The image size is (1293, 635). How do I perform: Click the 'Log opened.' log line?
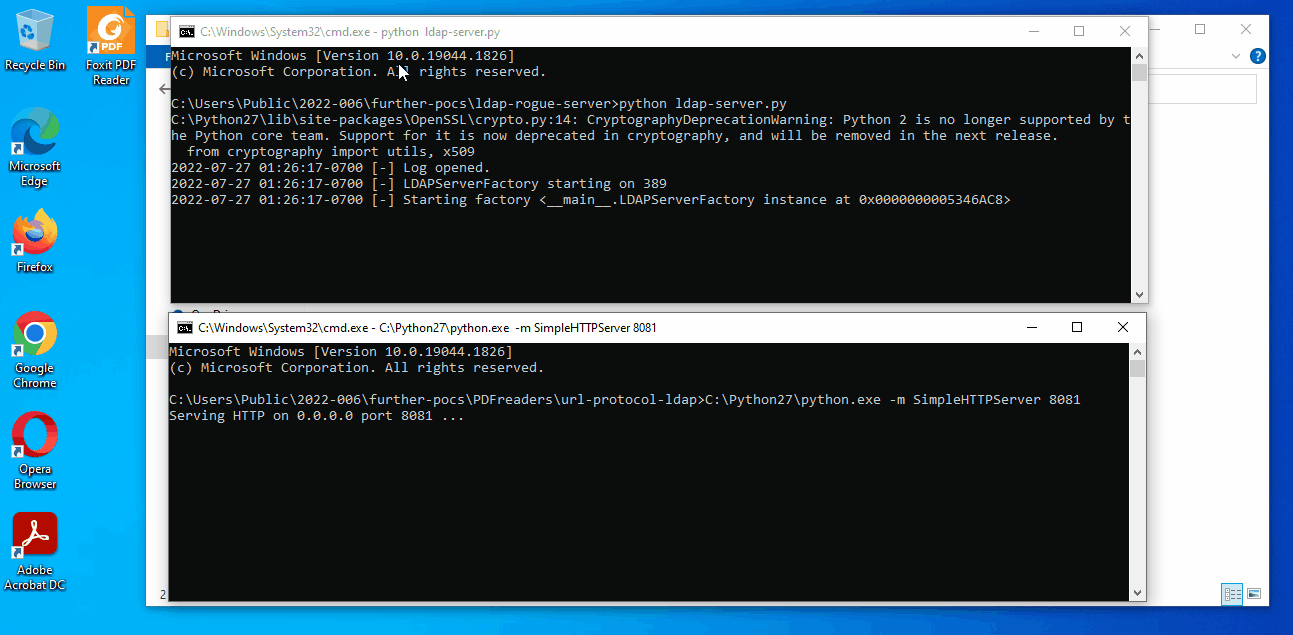tap(331, 168)
